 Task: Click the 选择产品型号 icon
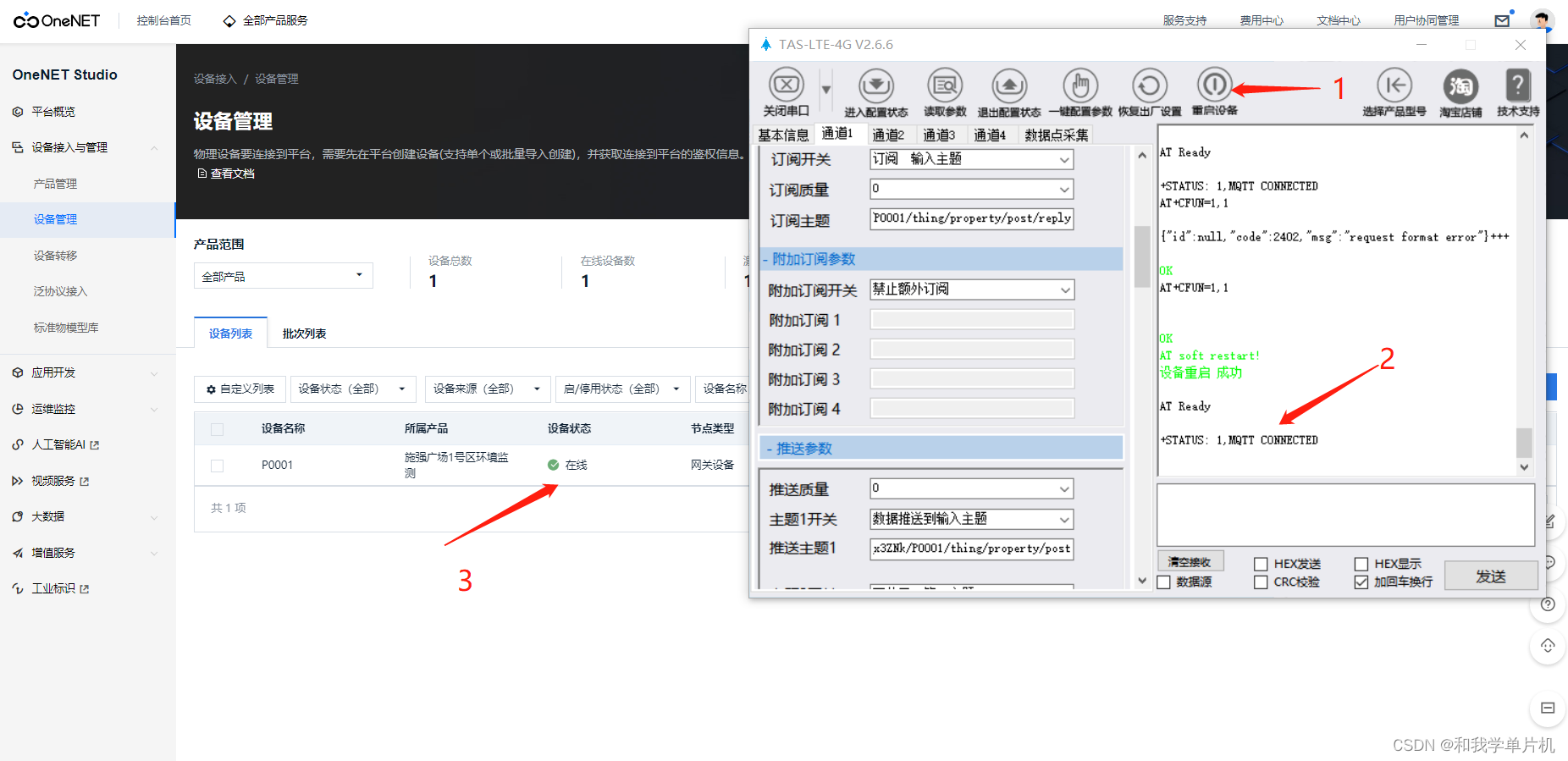coord(1394,85)
